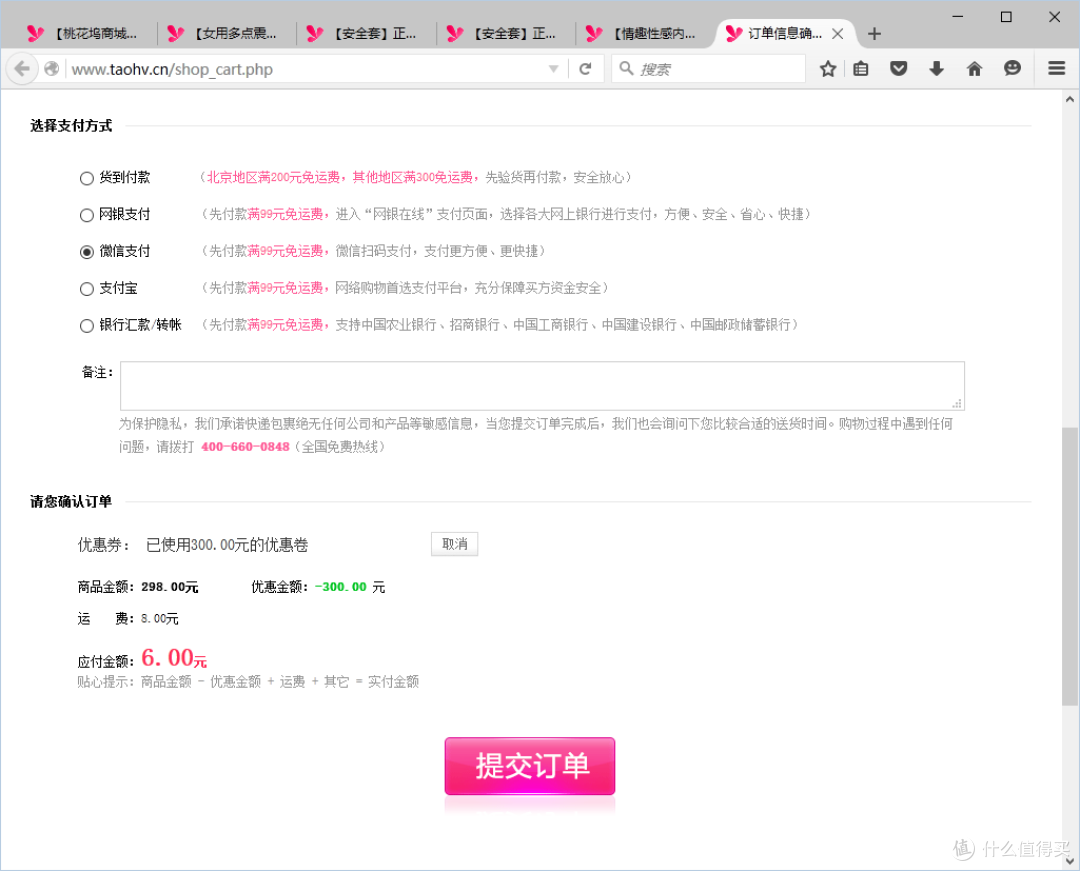Close the browser window
The image size is (1080, 871).
[1055, 17]
